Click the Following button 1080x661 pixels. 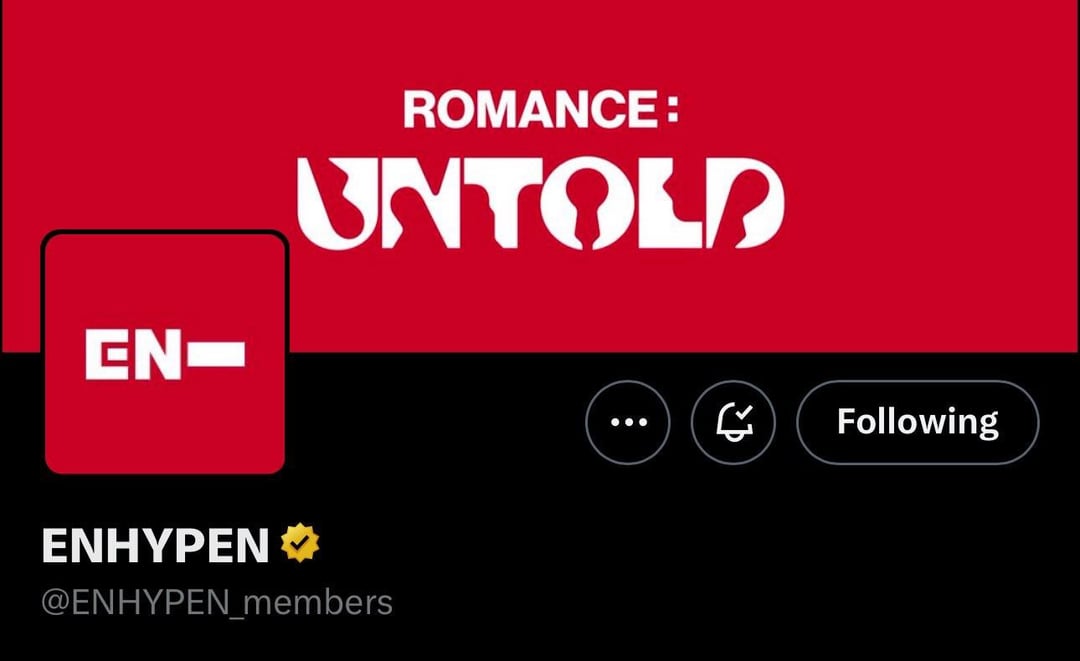point(917,422)
